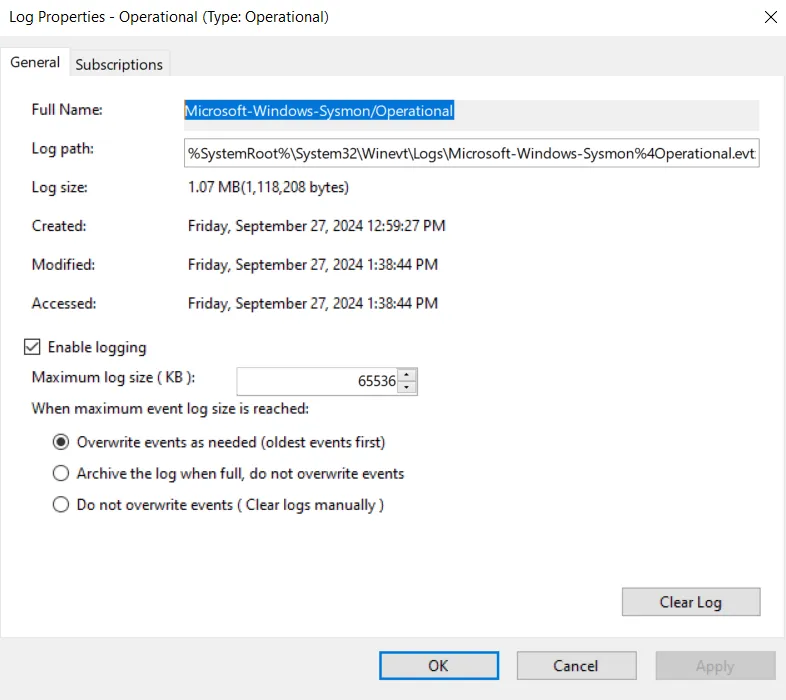Screen dimensions: 786x700
Task: Click the 'Full Name:' label
Action: click(67, 109)
